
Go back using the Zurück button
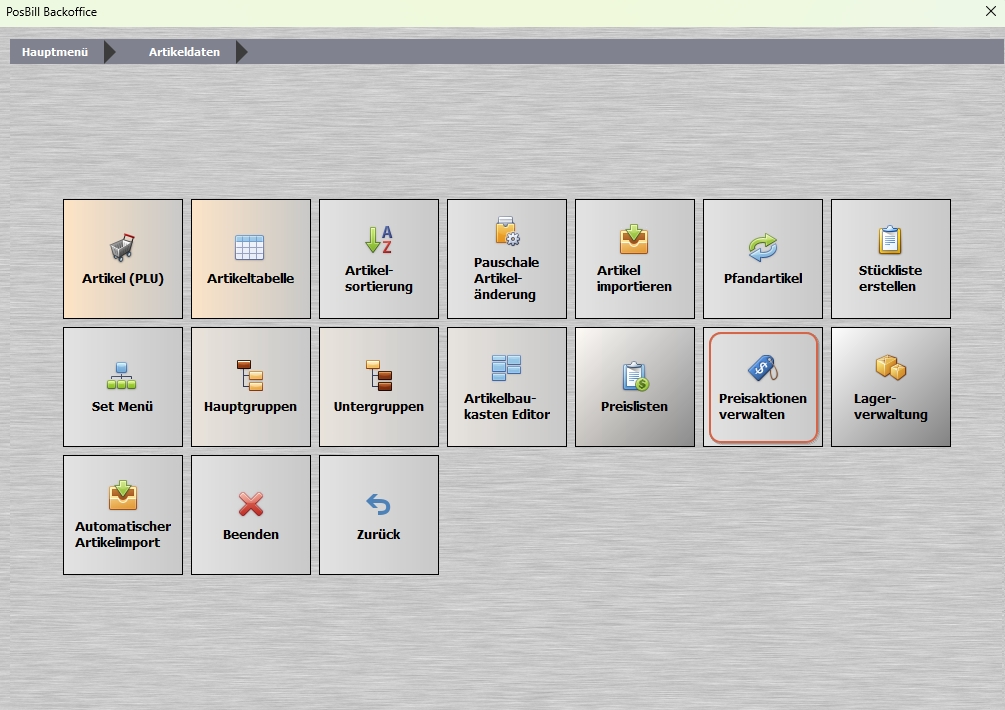(379, 515)
